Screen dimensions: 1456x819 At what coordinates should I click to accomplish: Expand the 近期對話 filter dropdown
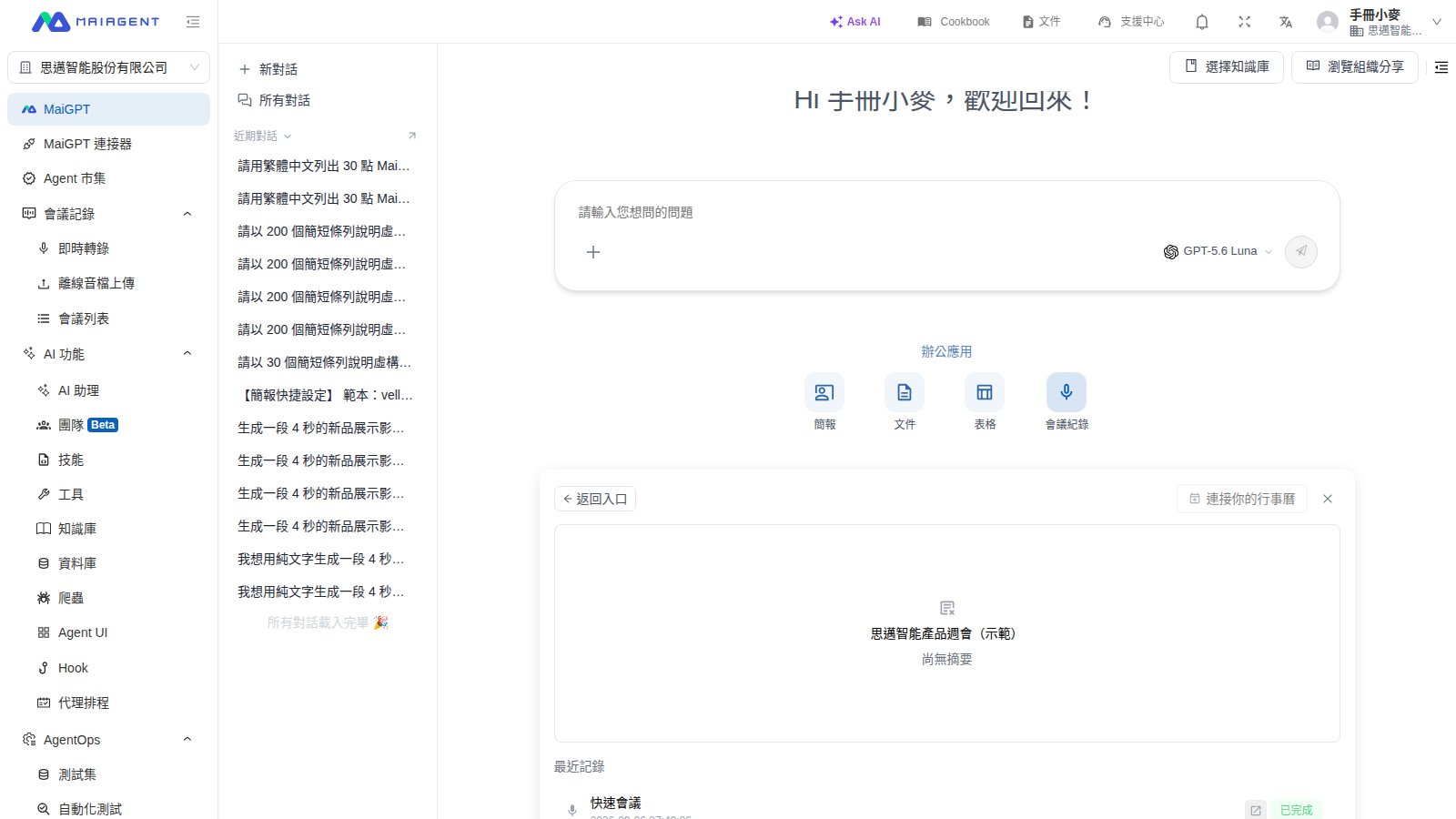point(262,136)
